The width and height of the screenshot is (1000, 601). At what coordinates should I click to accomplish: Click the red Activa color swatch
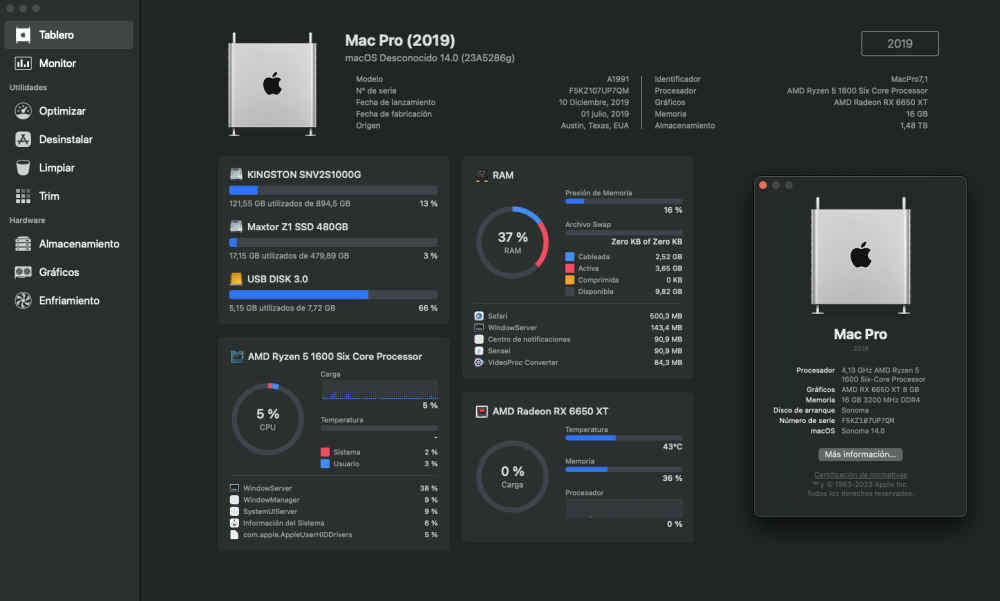[570, 268]
